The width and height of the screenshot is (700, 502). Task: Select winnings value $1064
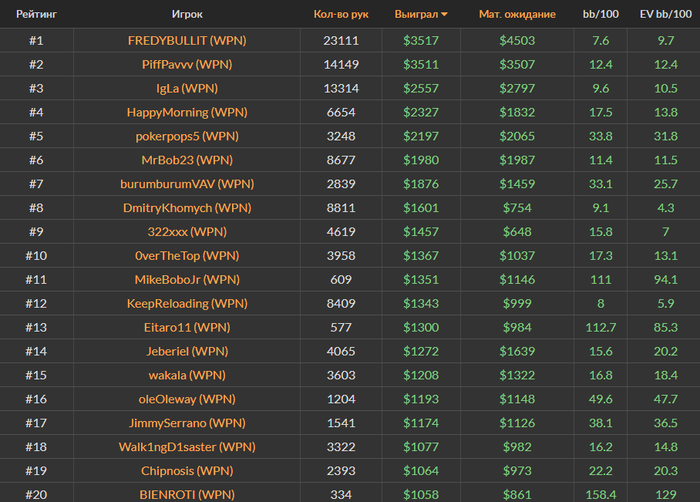421,471
